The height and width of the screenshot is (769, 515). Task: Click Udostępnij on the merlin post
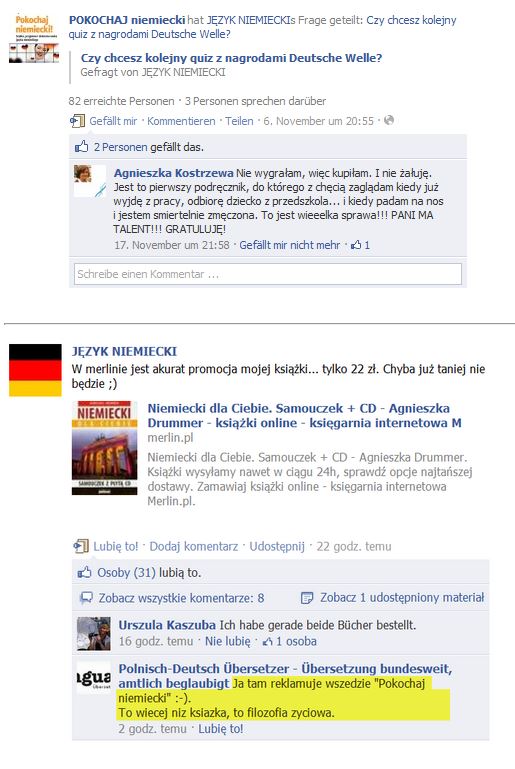point(277,546)
